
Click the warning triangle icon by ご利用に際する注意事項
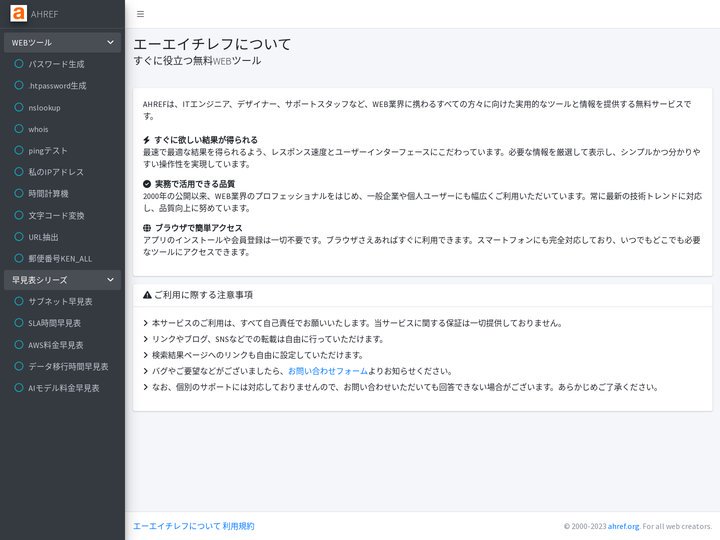147,295
